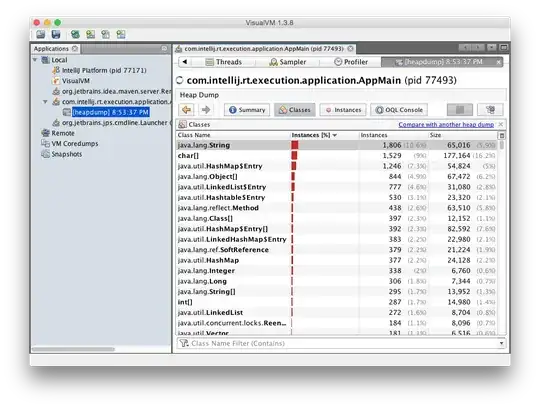Image resolution: width=540 pixels, height=408 pixels.
Task: Close the heapdump subtab
Action: click(x=498, y=62)
